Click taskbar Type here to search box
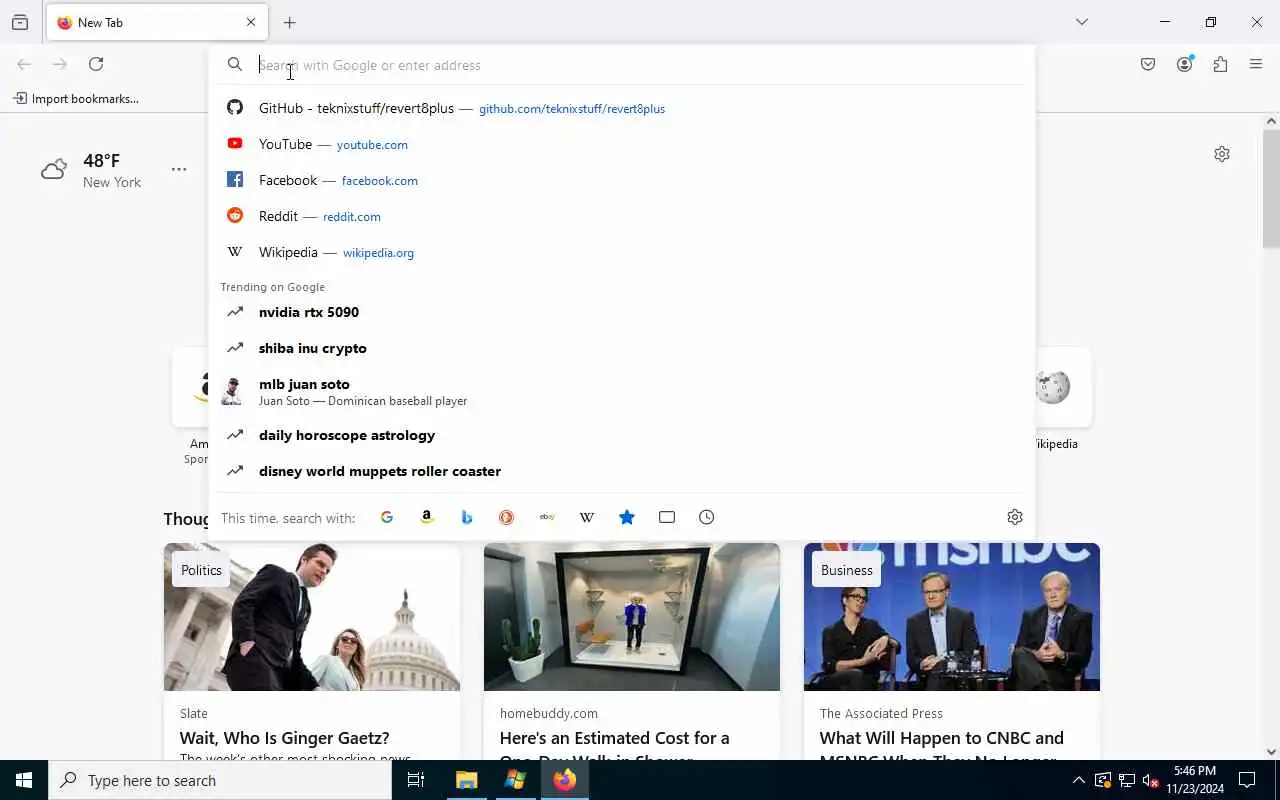 (x=220, y=780)
